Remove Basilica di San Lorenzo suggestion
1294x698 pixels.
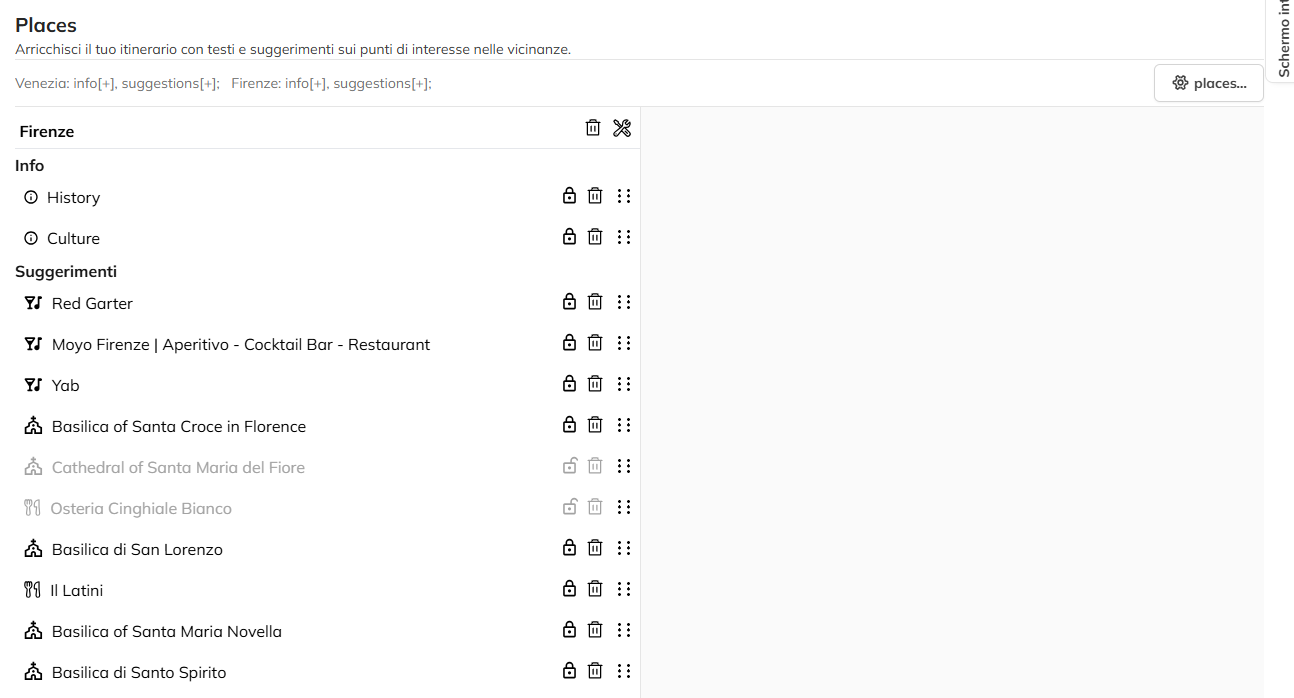[x=595, y=548]
